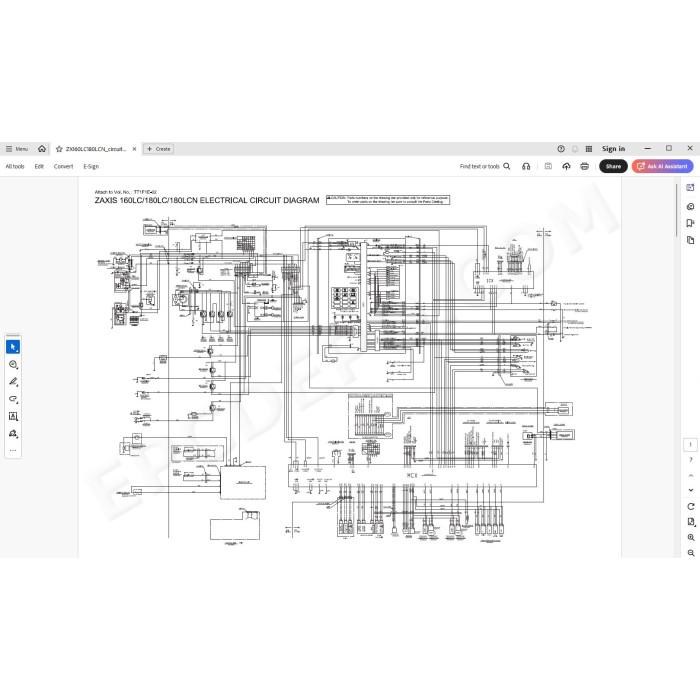Open the E-Sign tab
This screenshot has height=700, width=700.
[x=91, y=167]
